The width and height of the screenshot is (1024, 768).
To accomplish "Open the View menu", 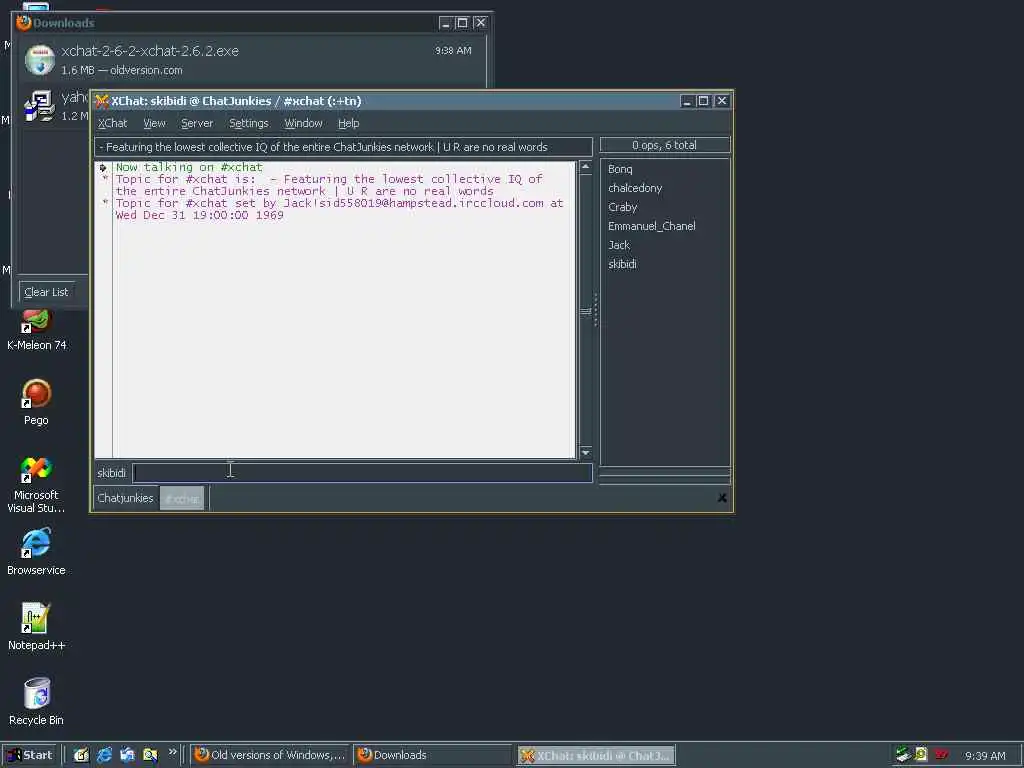I will pos(155,123).
